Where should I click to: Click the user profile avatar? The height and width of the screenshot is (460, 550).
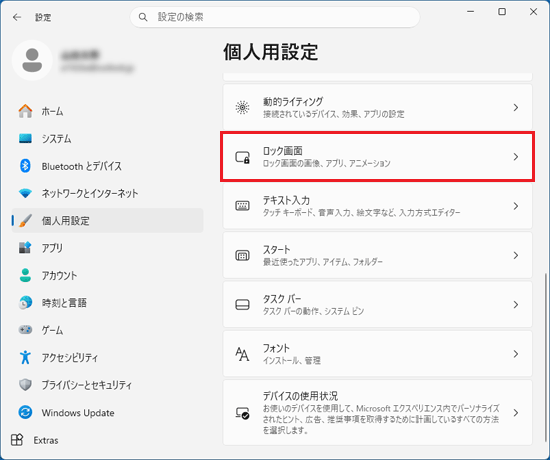point(32,60)
